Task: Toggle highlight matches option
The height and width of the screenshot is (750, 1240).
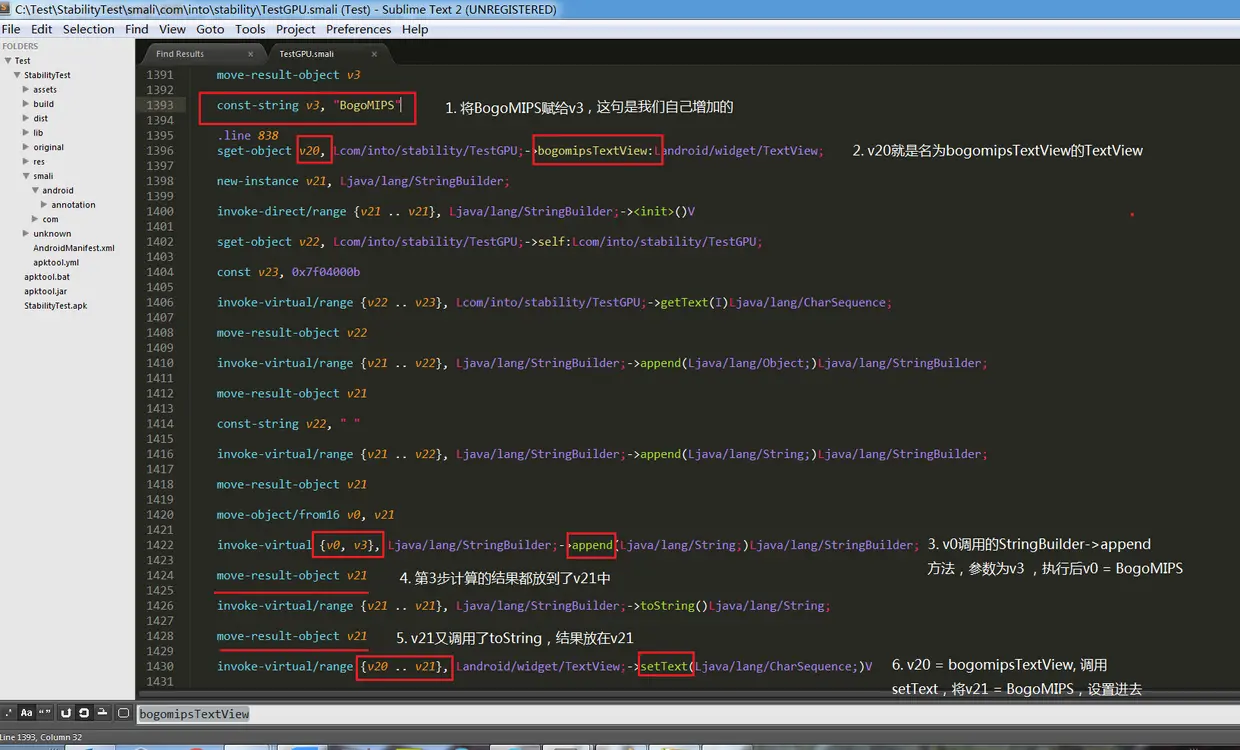Action: 123,713
